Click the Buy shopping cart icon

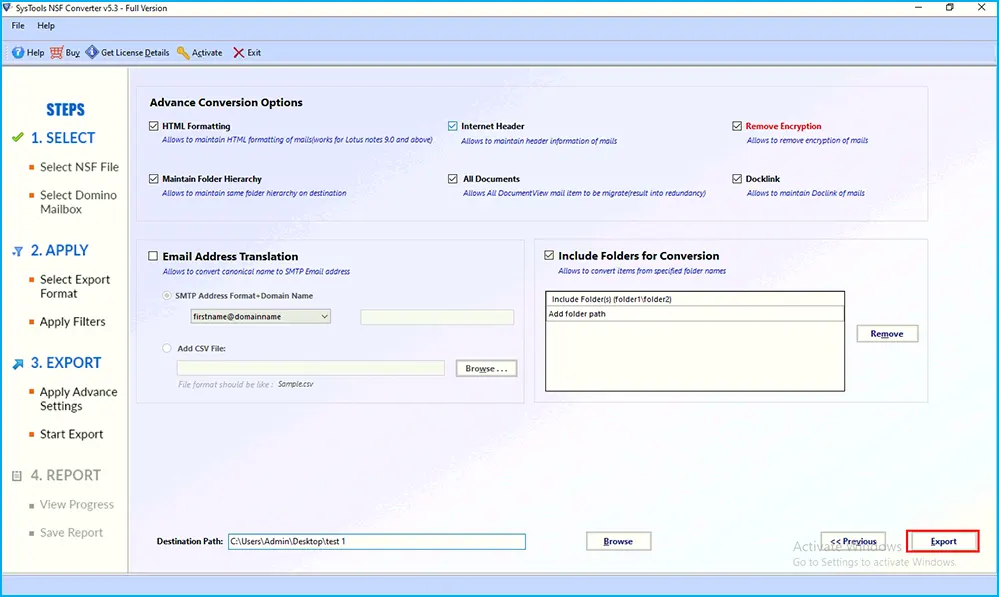(x=57, y=52)
